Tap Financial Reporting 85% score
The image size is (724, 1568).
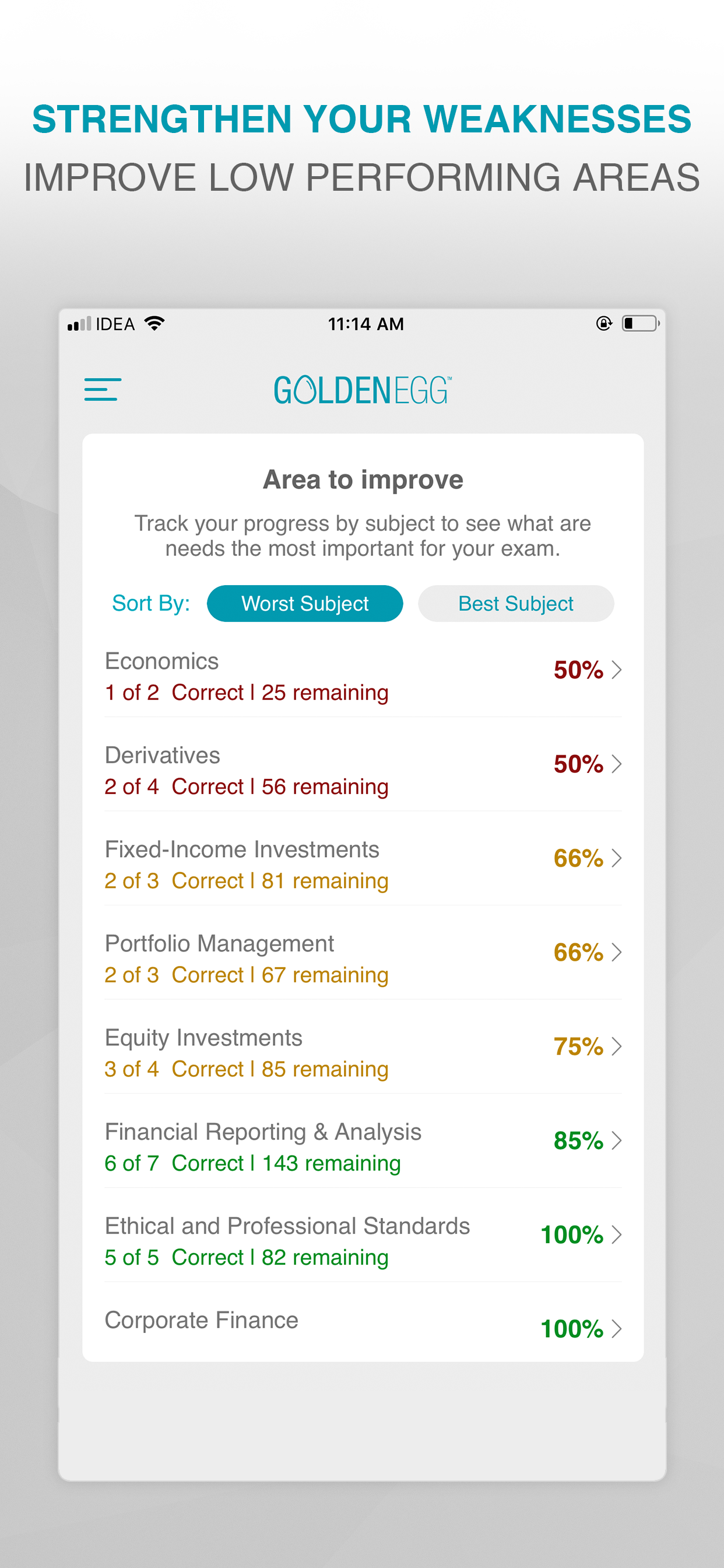[x=578, y=1140]
